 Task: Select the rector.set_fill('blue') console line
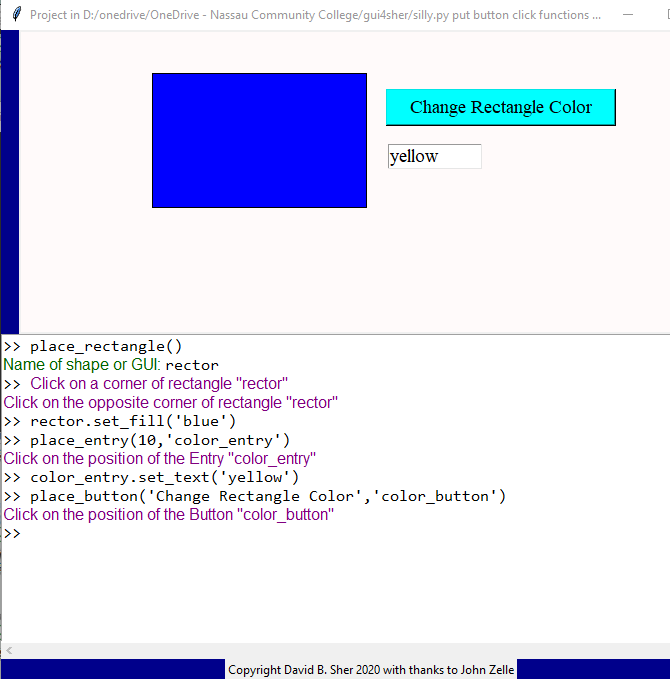coord(132,421)
